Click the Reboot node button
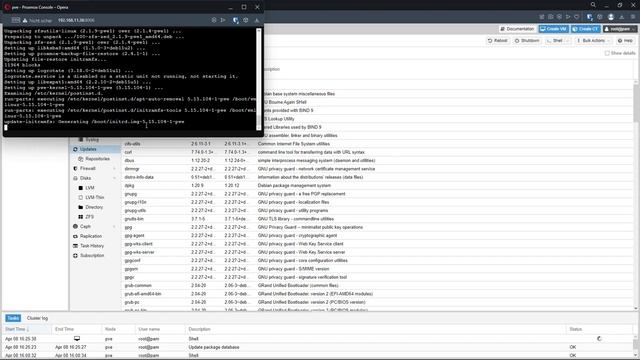This screenshot has width=640, height=360. coord(498,41)
